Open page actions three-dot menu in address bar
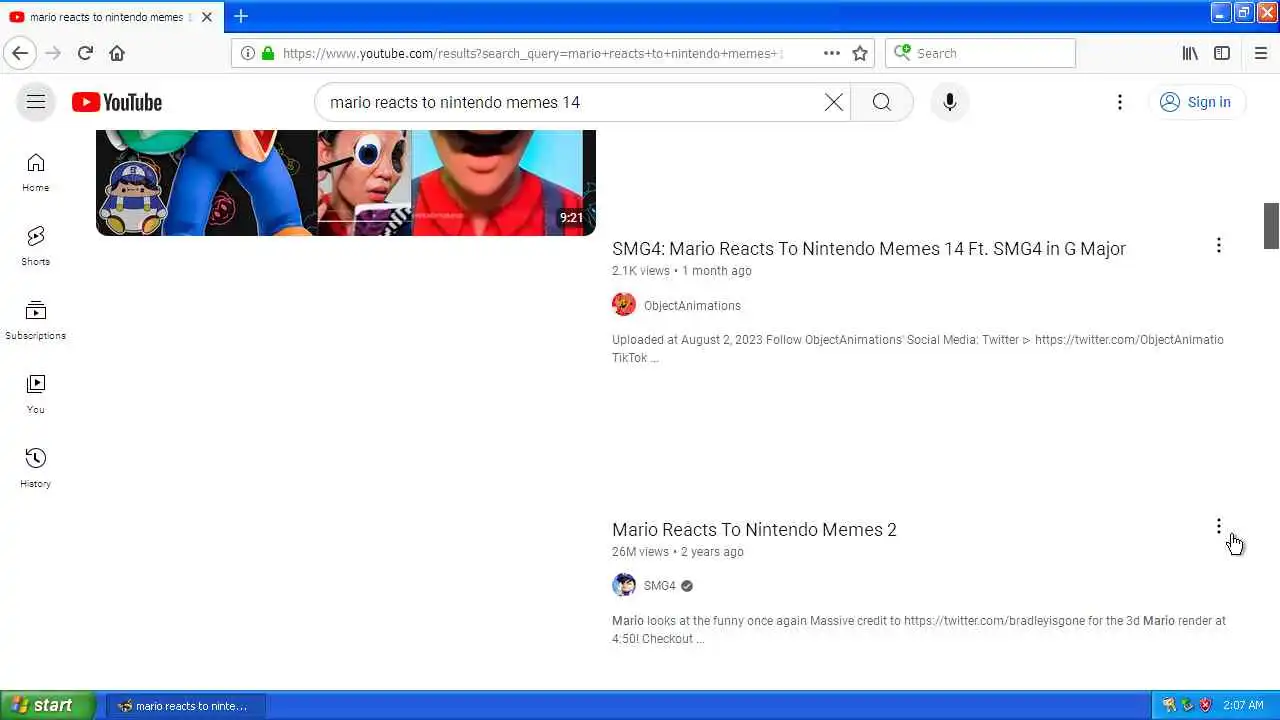 (832, 53)
